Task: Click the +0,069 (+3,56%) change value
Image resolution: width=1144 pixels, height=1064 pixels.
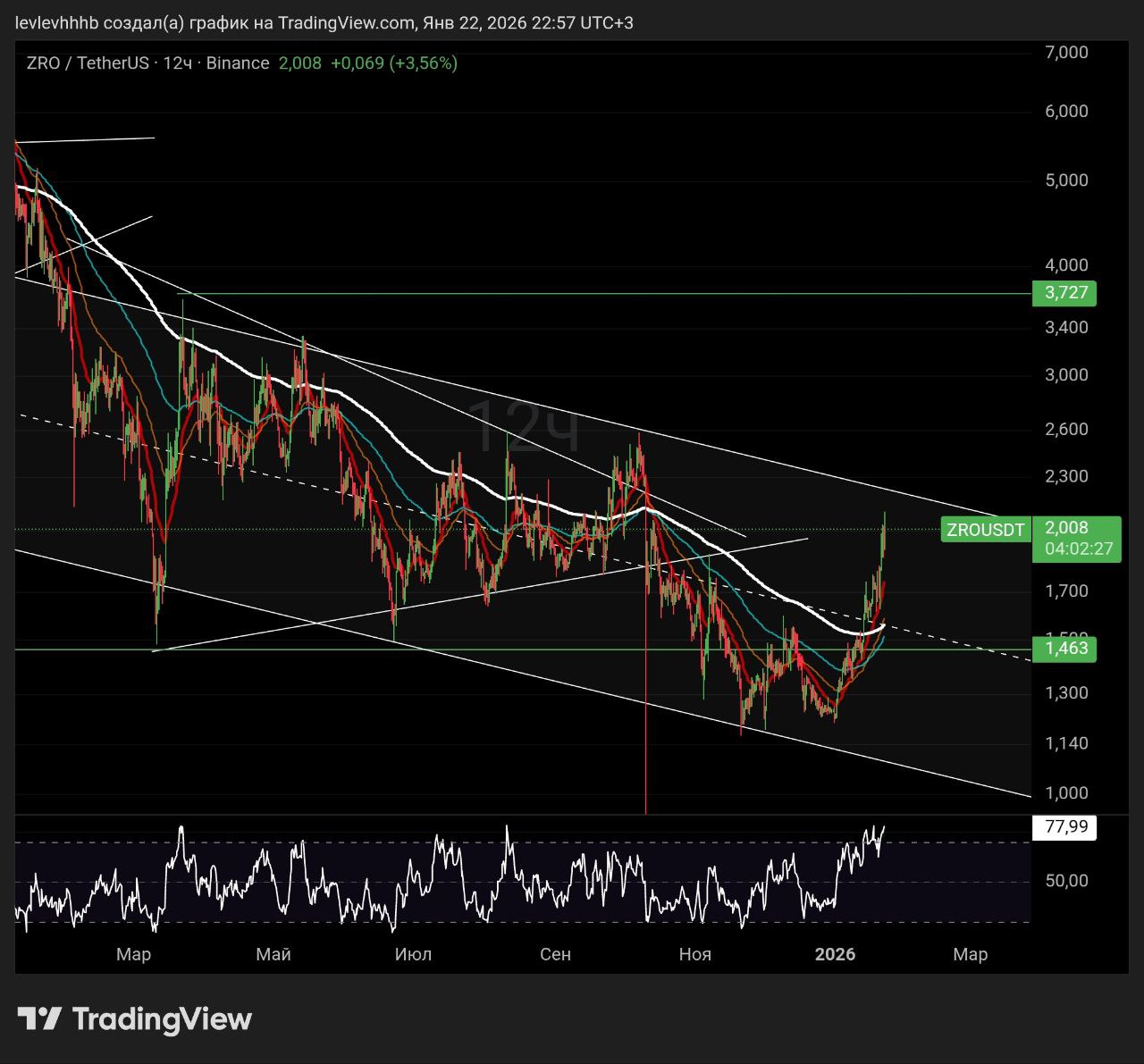Action: click(x=393, y=63)
